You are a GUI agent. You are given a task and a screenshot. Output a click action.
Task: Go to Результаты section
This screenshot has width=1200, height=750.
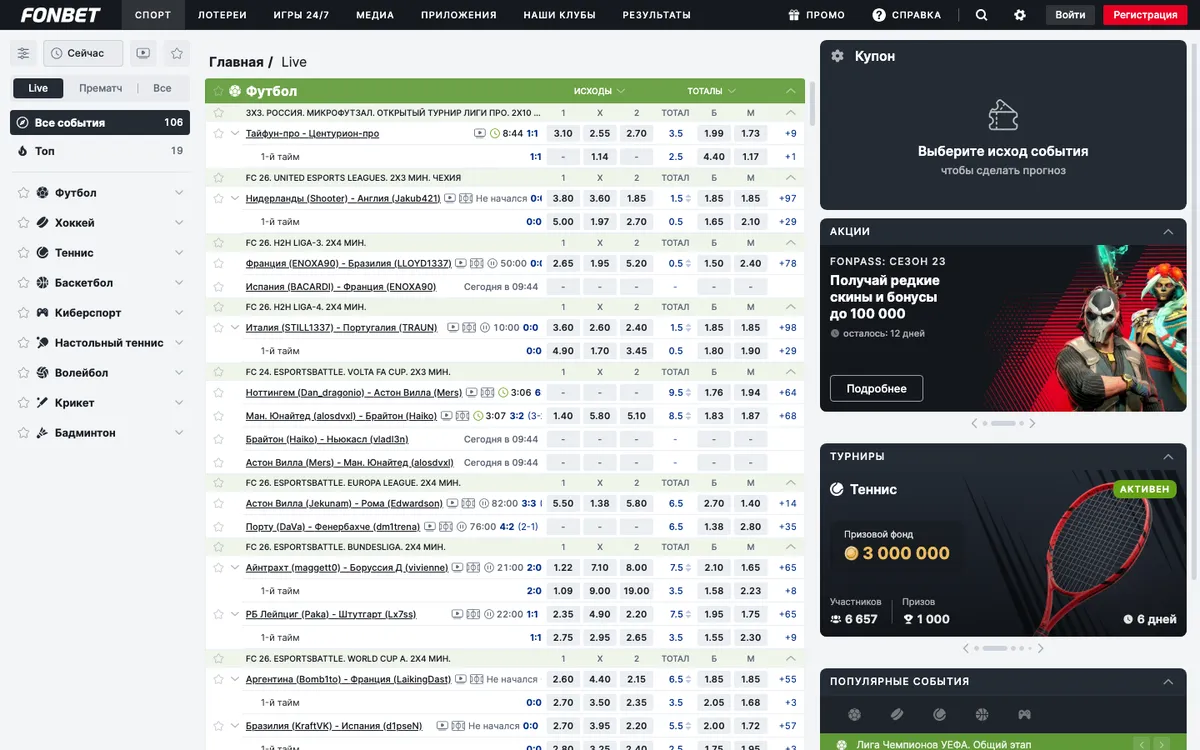[656, 15]
